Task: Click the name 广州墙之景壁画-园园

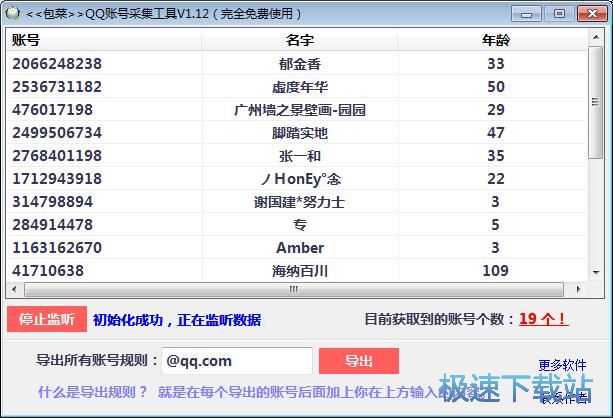Action: pyautogui.click(x=300, y=110)
